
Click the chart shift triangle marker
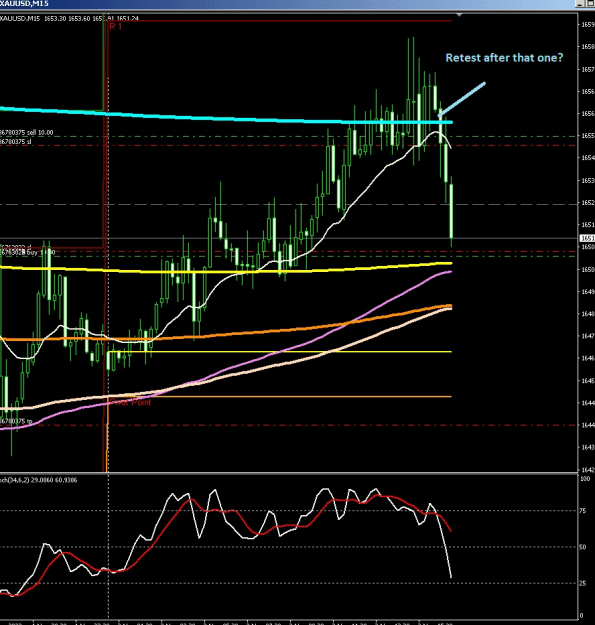459,15
